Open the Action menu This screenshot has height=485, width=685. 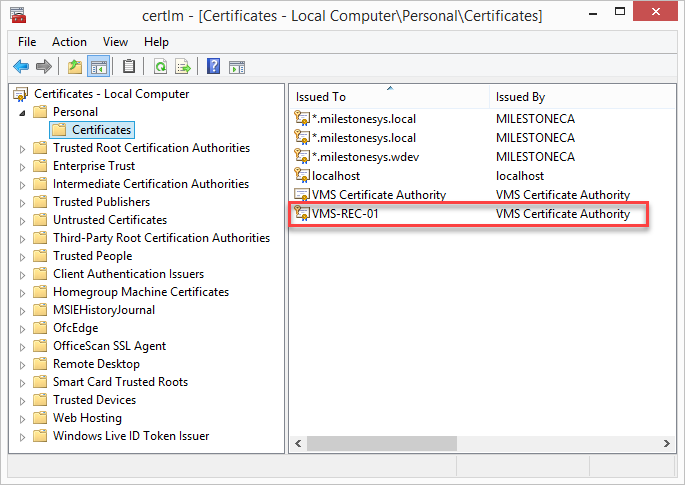(x=69, y=42)
